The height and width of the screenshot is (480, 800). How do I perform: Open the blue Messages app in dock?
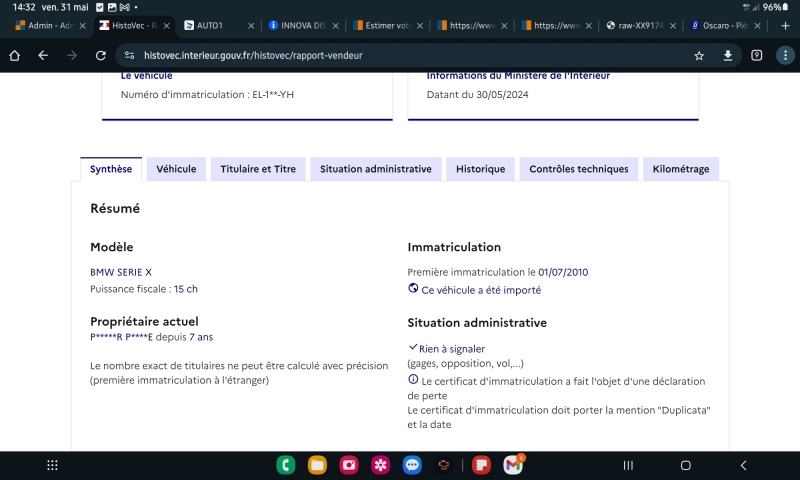[x=412, y=465]
